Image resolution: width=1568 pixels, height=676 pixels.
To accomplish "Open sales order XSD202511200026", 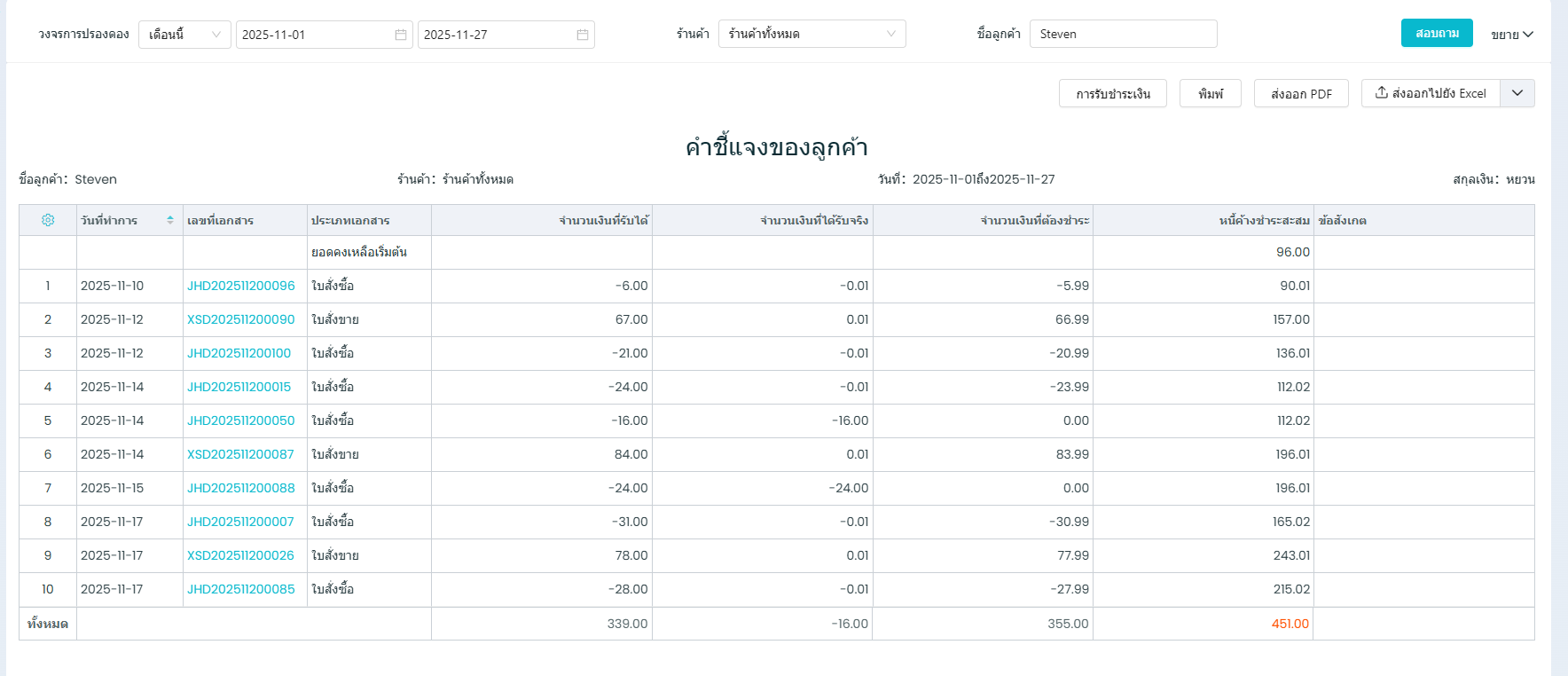I will click(240, 555).
